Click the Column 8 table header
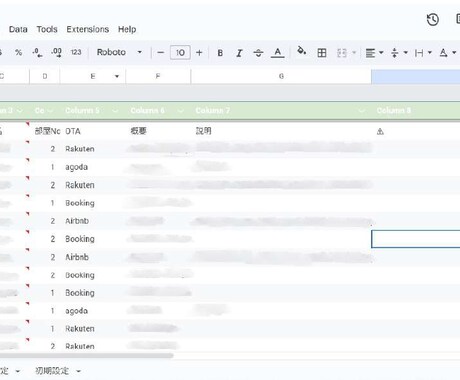The height and width of the screenshot is (380, 460). (x=394, y=111)
